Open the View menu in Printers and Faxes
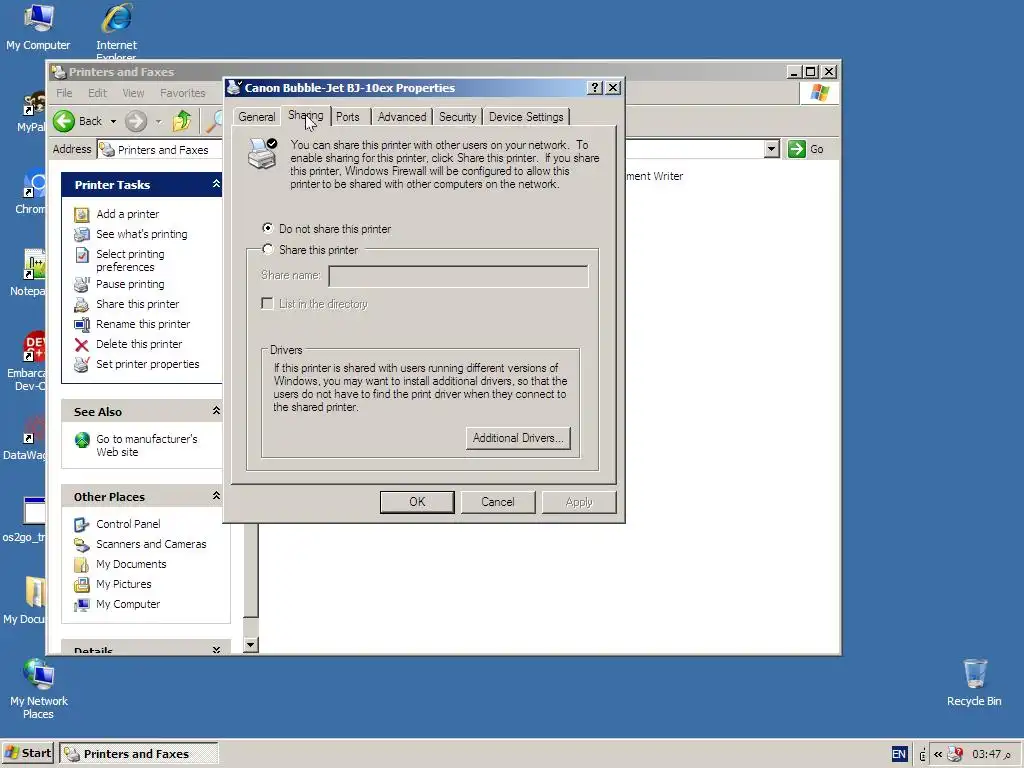The height and width of the screenshot is (768, 1024). point(133,93)
